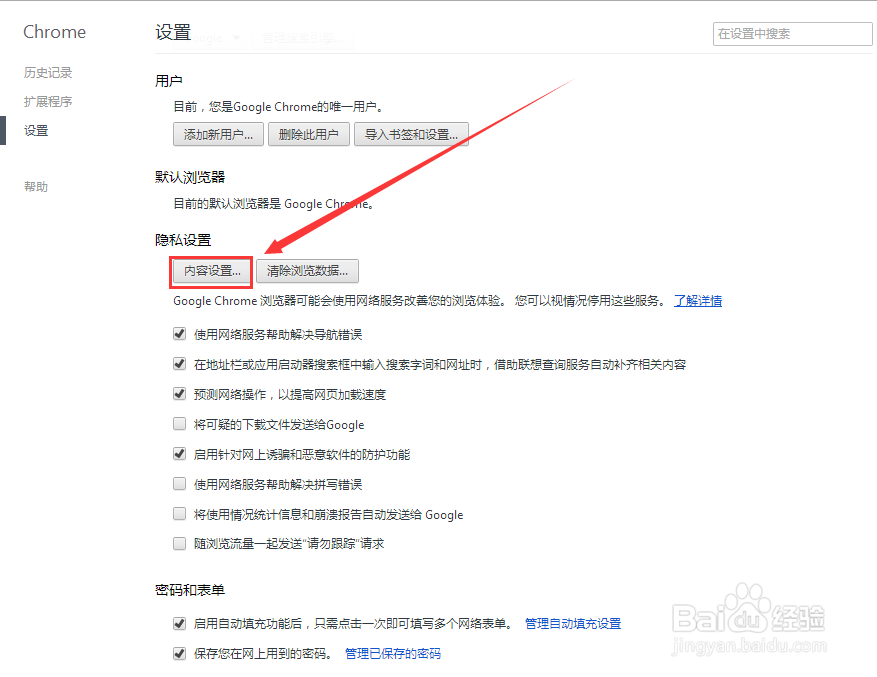Uncheck 保存您在网上用到的密码
This screenshot has height=677, width=877.
click(x=179, y=652)
